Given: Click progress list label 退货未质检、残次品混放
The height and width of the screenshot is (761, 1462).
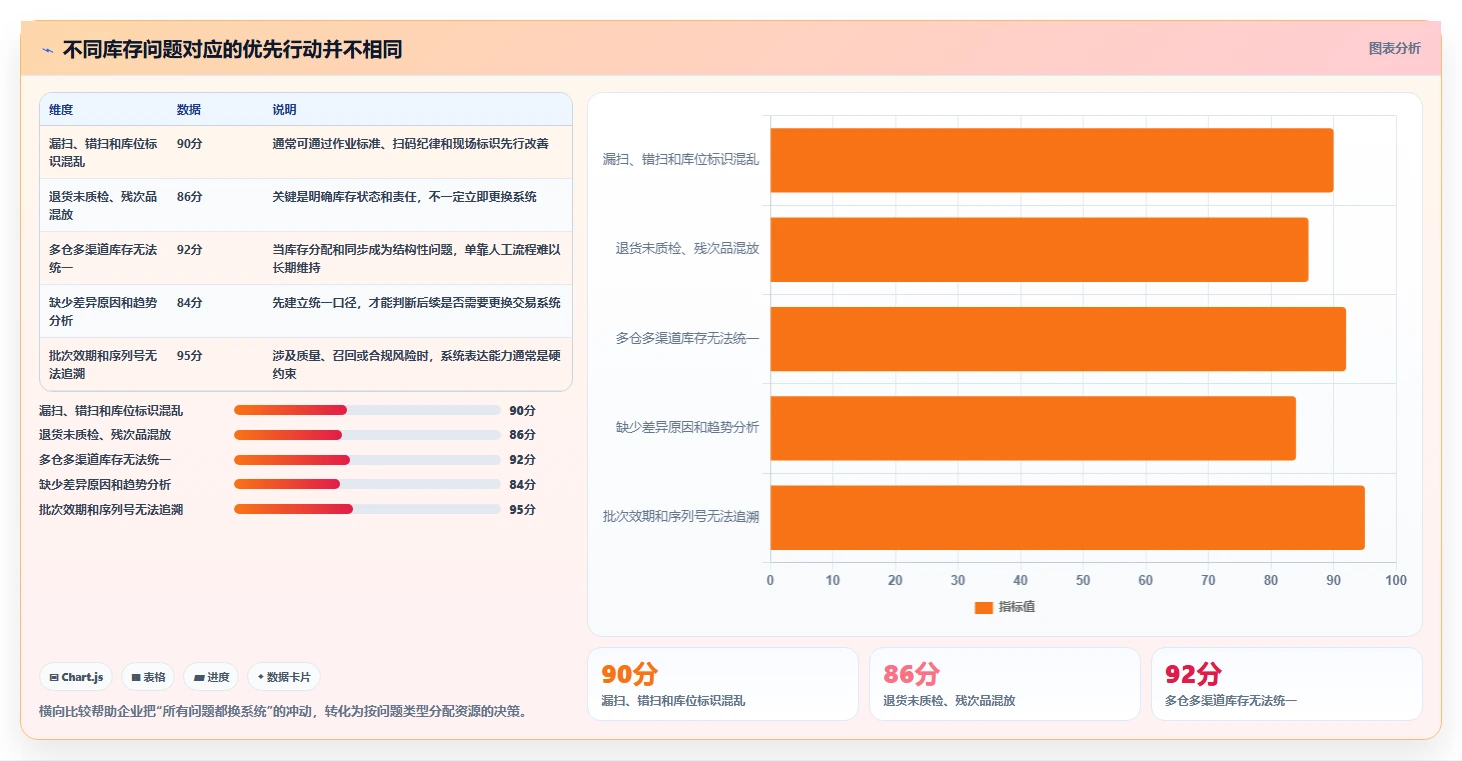Looking at the screenshot, I should click(x=105, y=435).
